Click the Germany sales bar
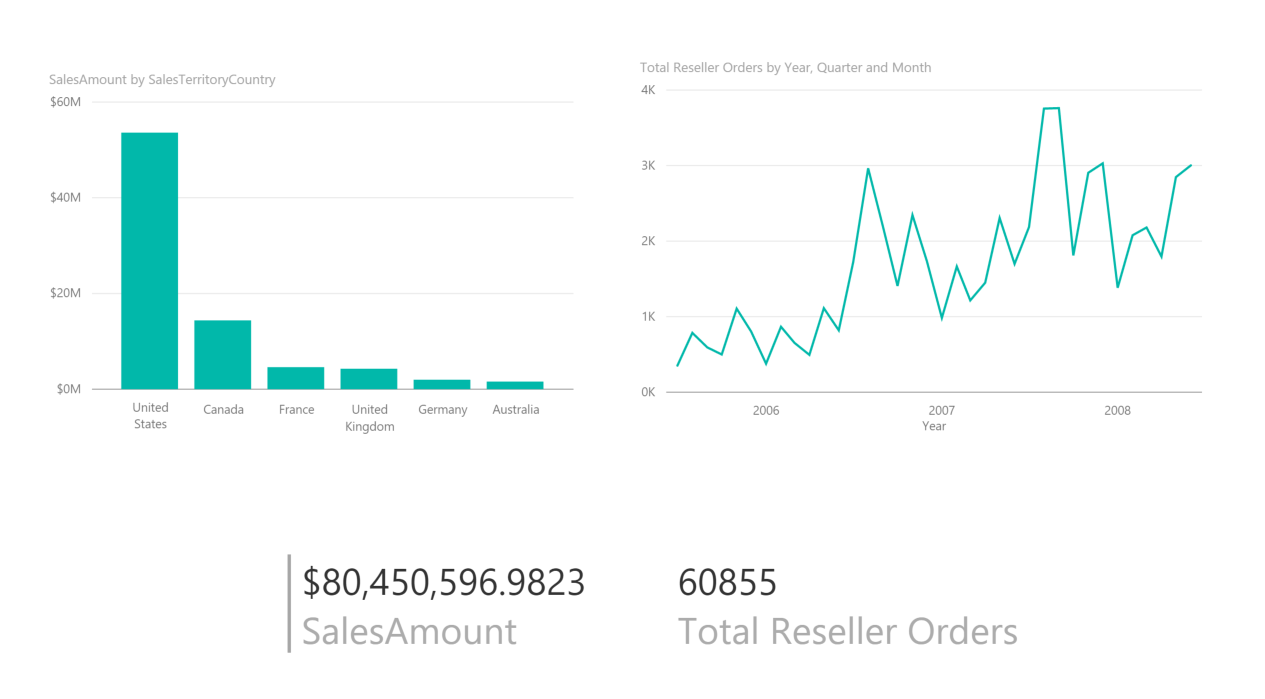This screenshot has height=699, width=1265. (x=441, y=384)
